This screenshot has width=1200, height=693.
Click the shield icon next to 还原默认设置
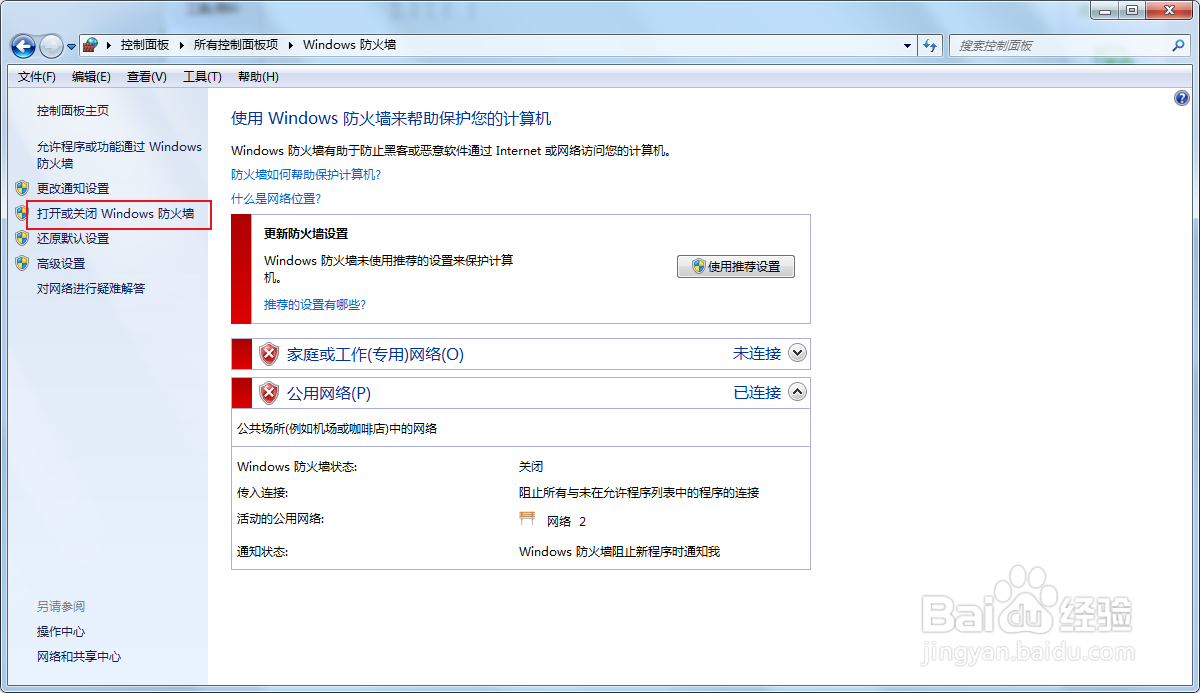pos(21,238)
